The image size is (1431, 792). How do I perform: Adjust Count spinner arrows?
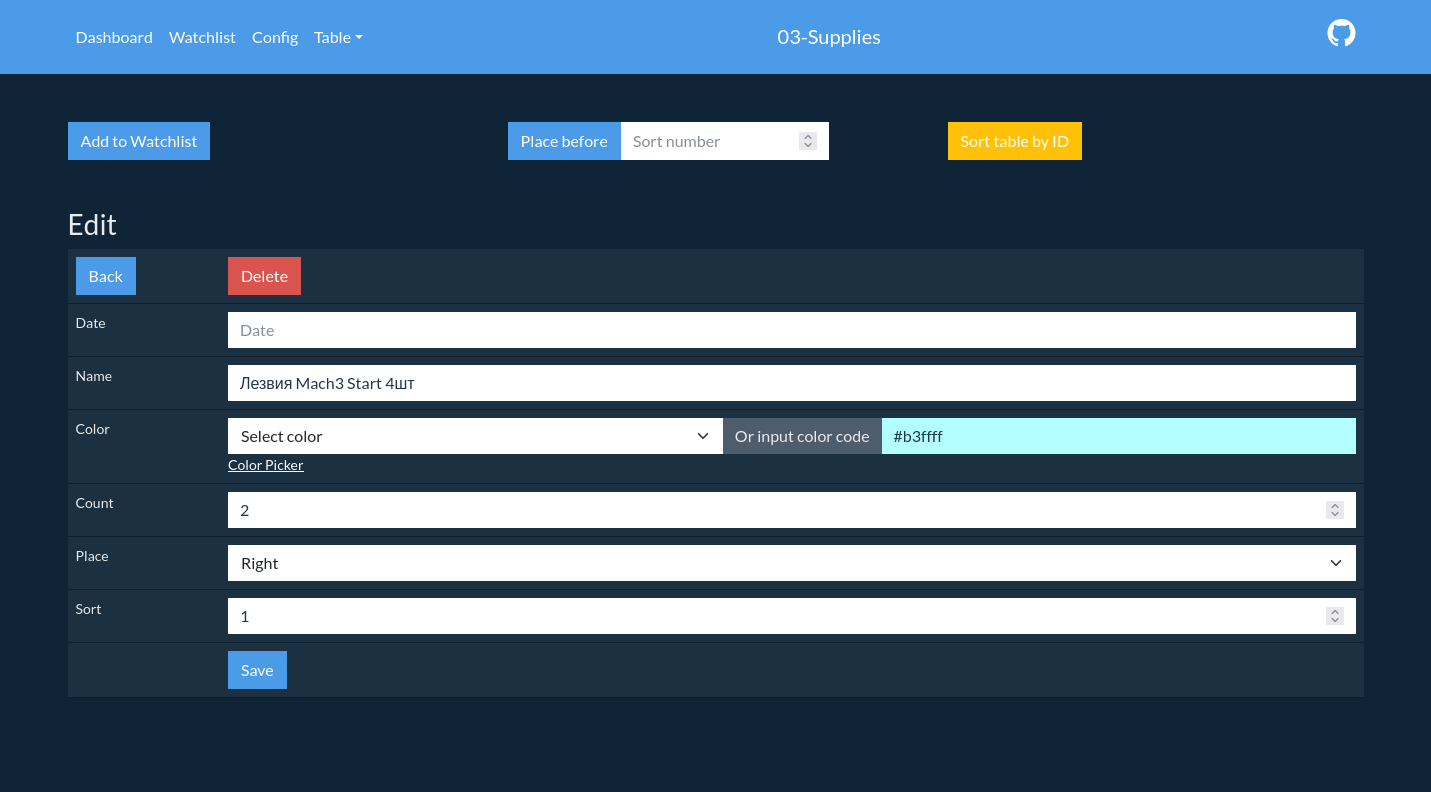[1334, 510]
